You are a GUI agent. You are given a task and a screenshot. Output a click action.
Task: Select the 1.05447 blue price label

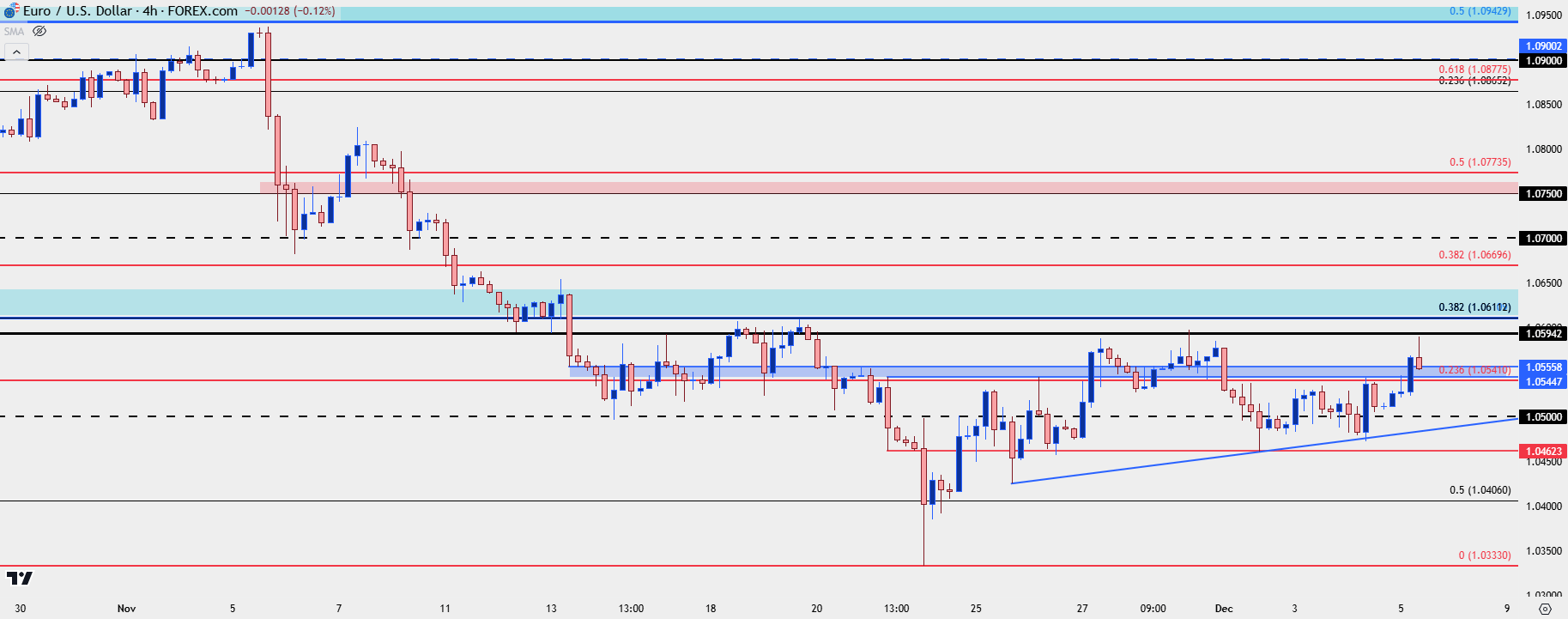pos(1543,381)
